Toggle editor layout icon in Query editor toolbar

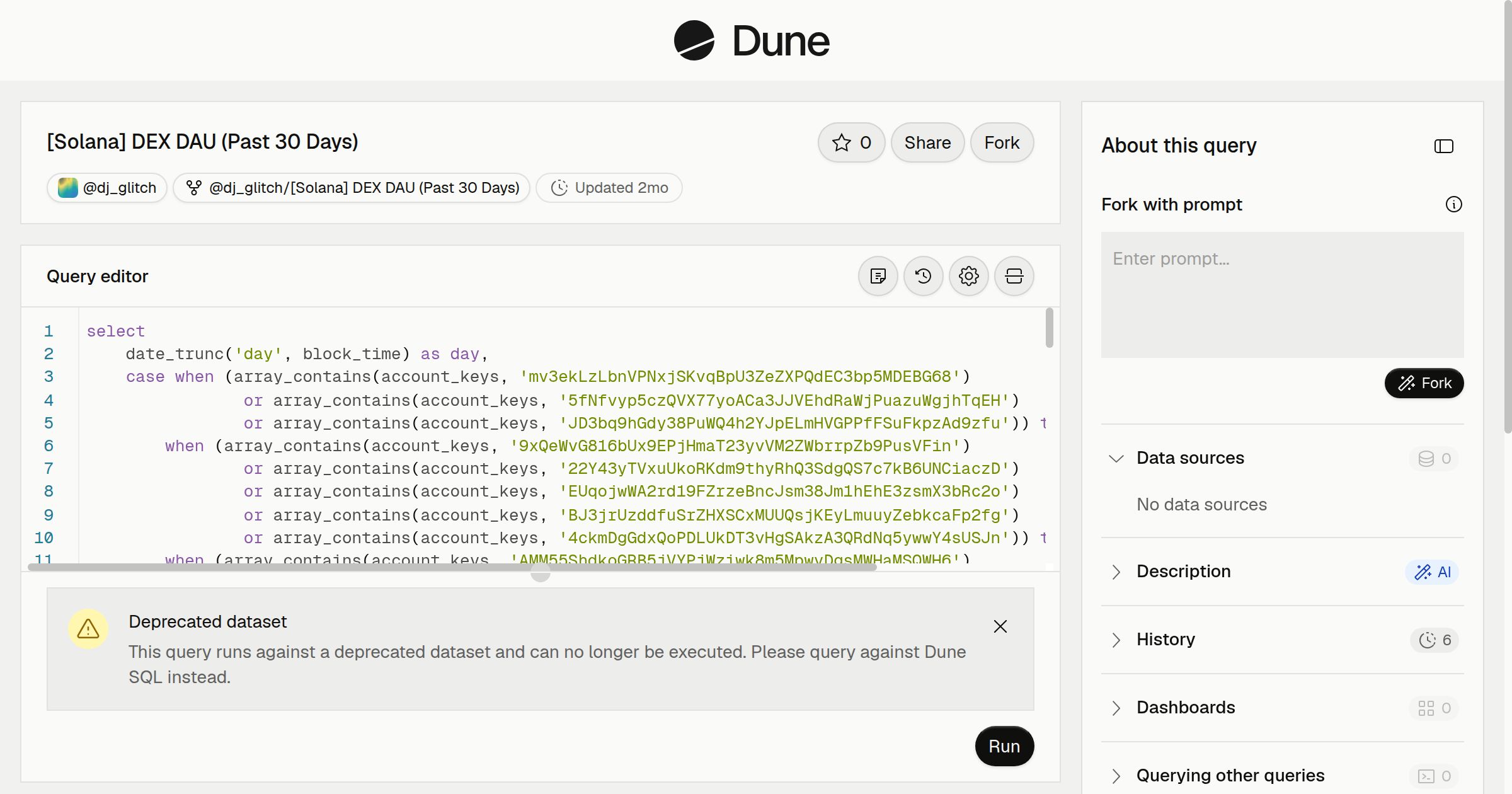click(1014, 276)
